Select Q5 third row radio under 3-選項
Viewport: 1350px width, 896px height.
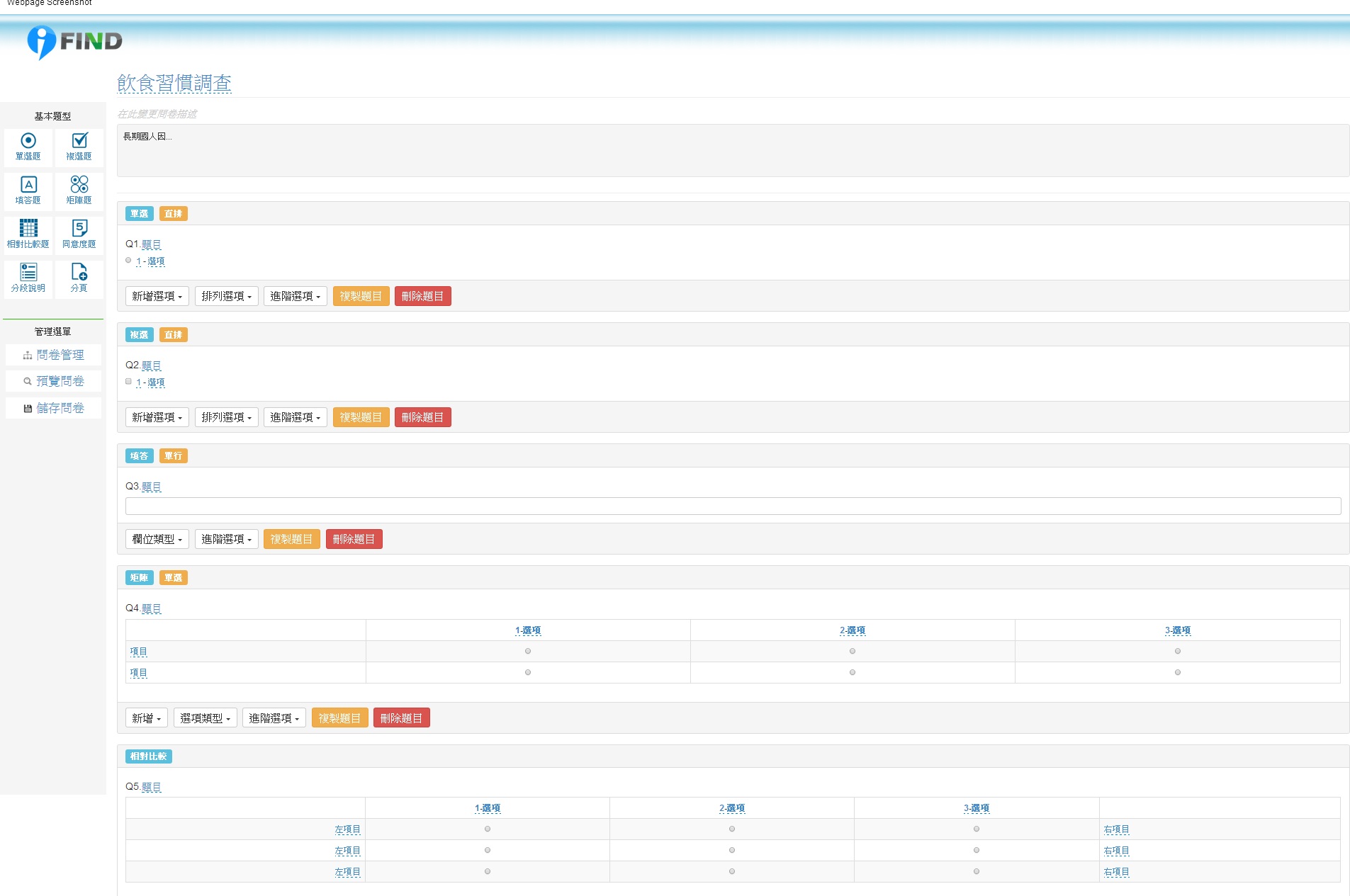point(977,871)
